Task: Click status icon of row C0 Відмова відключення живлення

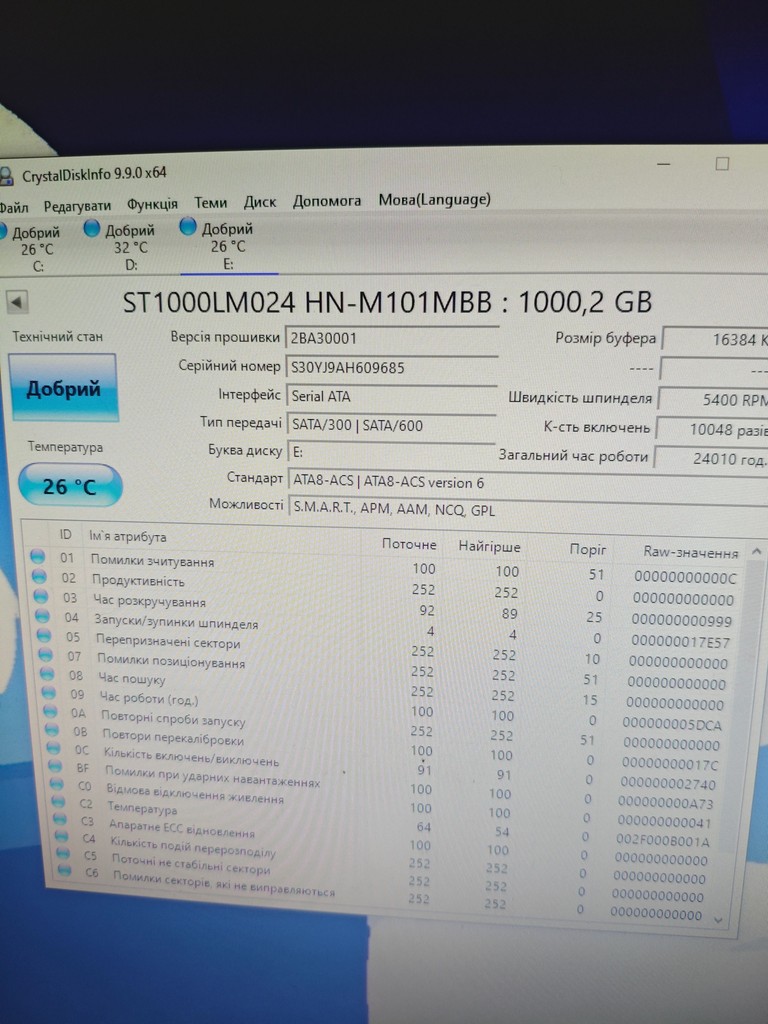Action: pos(57,783)
